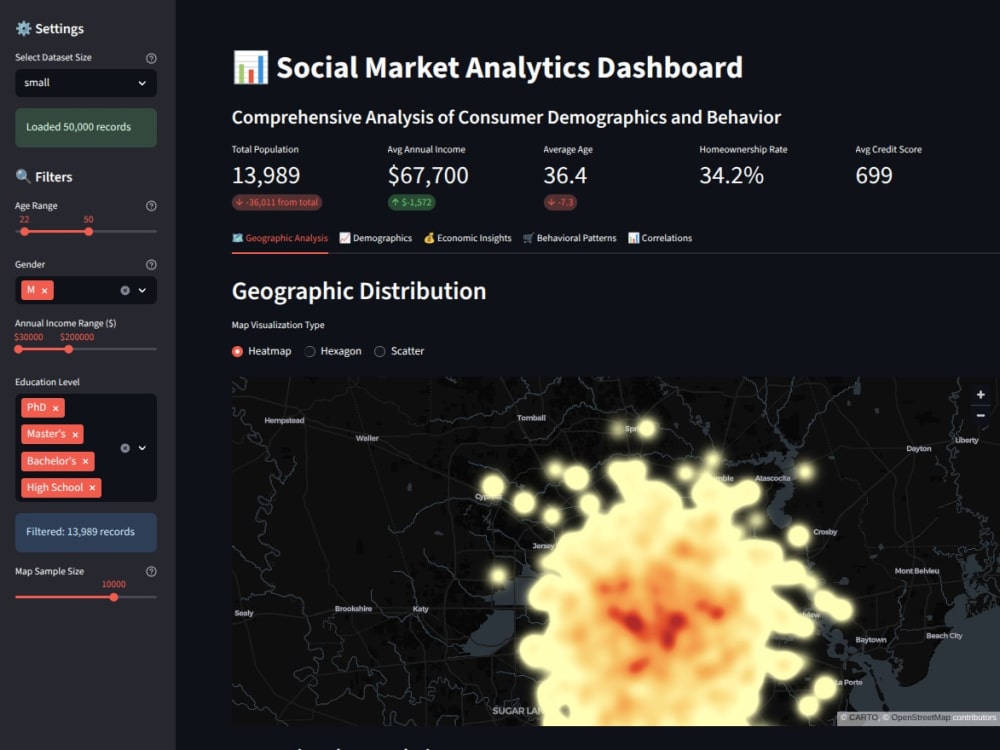
Task: Click the help icon for Select Dataset Size
Action: (151, 58)
